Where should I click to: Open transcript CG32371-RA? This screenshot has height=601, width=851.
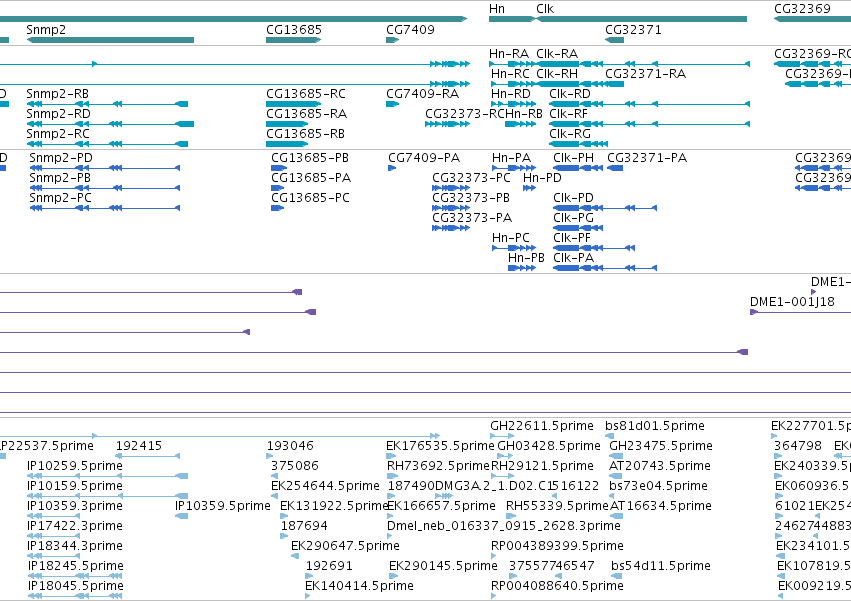click(x=645, y=73)
